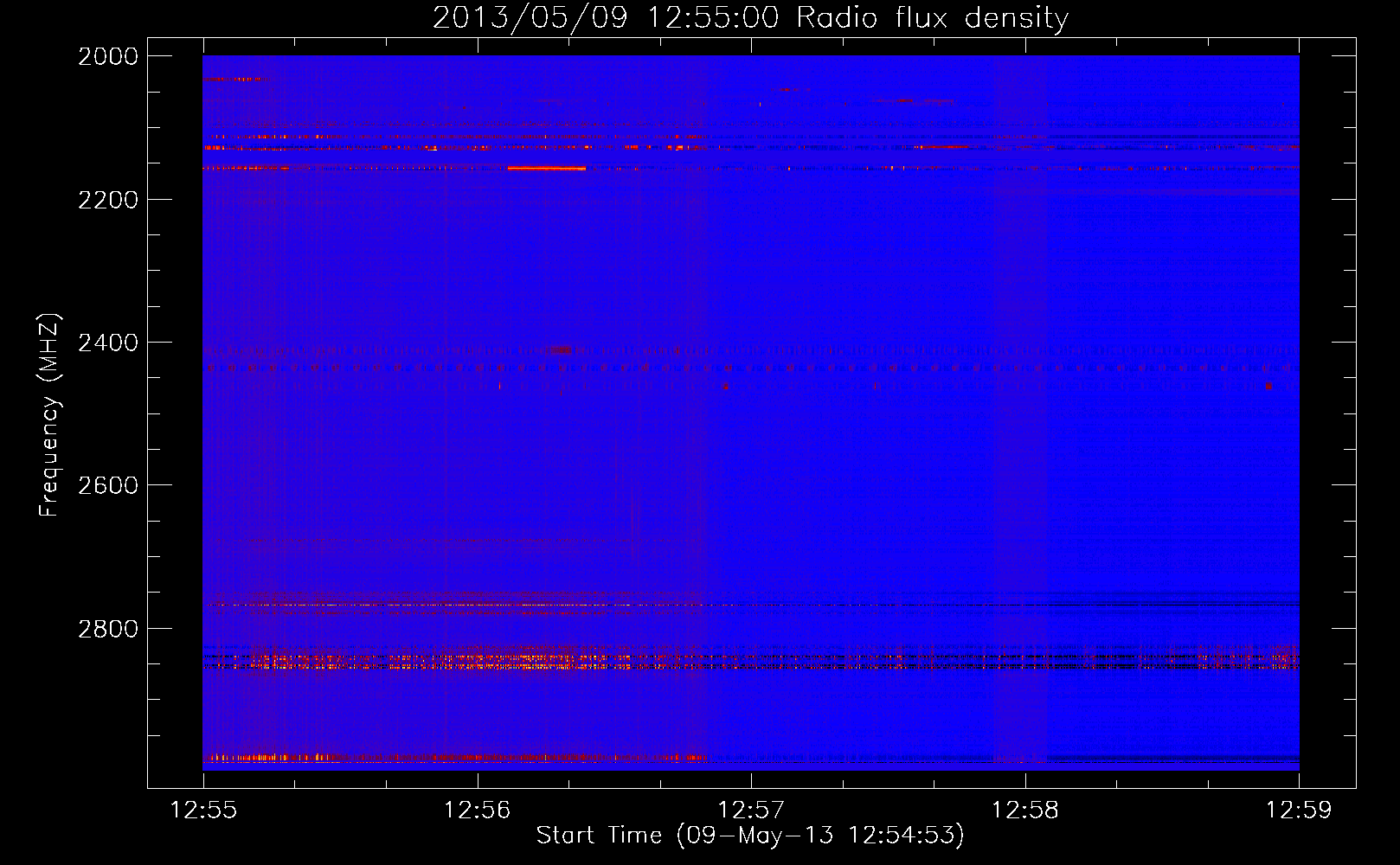Click the 12:55 time tick label
This screenshot has height=865, width=1400.
tap(203, 811)
